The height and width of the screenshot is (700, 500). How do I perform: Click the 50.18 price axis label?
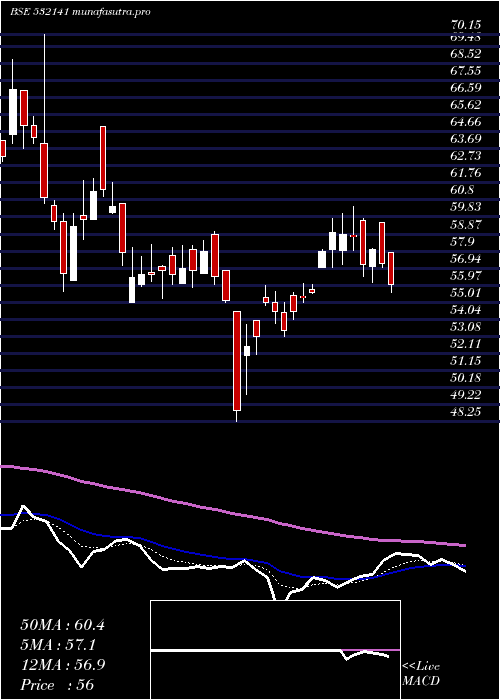tap(466, 378)
